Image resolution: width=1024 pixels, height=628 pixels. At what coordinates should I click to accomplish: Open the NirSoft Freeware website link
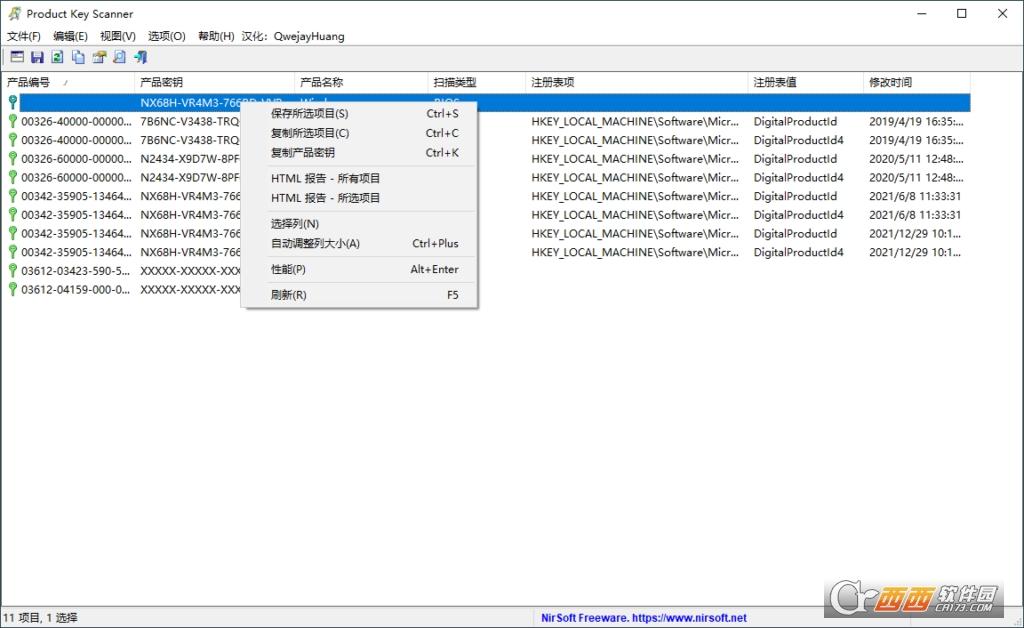click(x=644, y=618)
